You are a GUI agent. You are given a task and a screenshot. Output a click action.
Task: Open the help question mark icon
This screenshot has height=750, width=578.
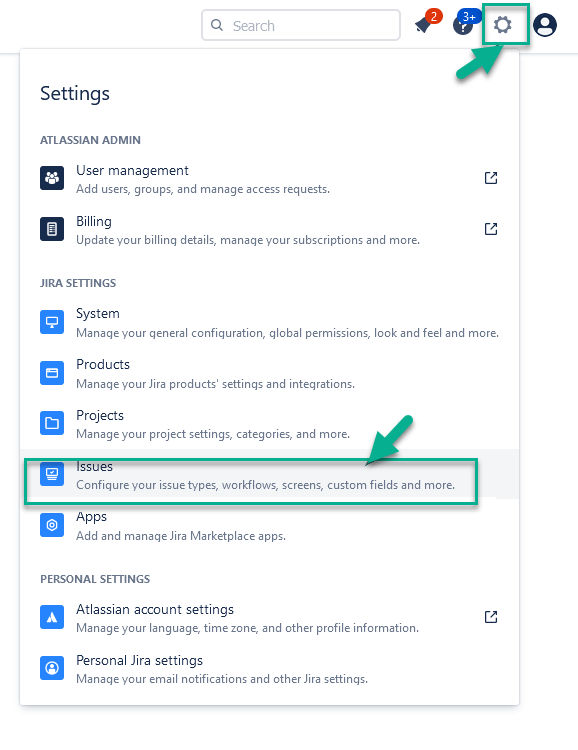coord(463,25)
